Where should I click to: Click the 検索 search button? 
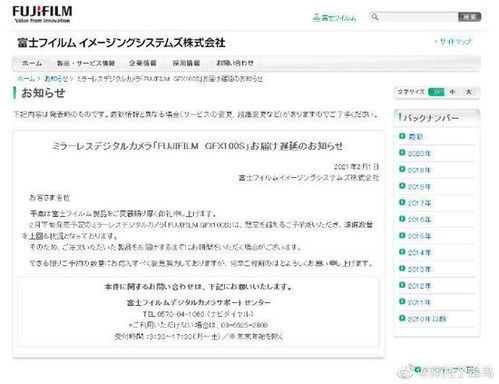click(x=469, y=17)
